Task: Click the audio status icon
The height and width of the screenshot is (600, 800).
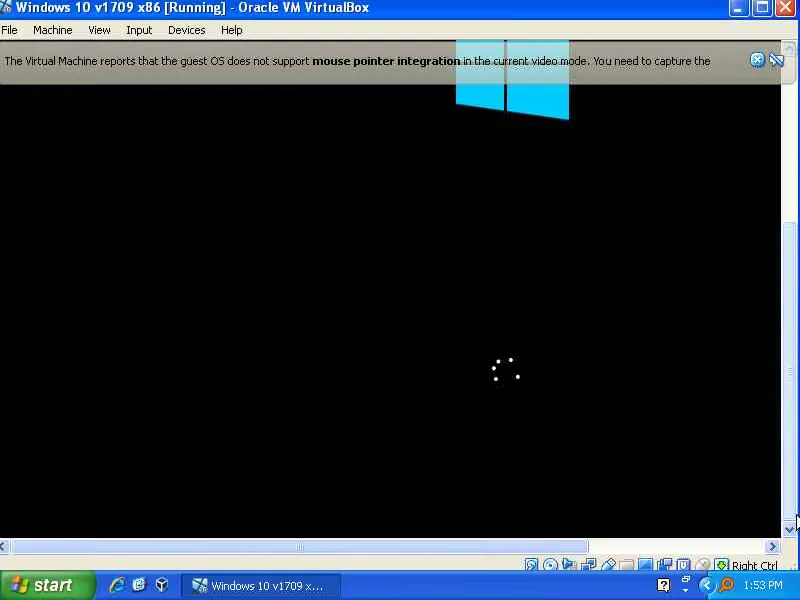Action: (x=569, y=564)
